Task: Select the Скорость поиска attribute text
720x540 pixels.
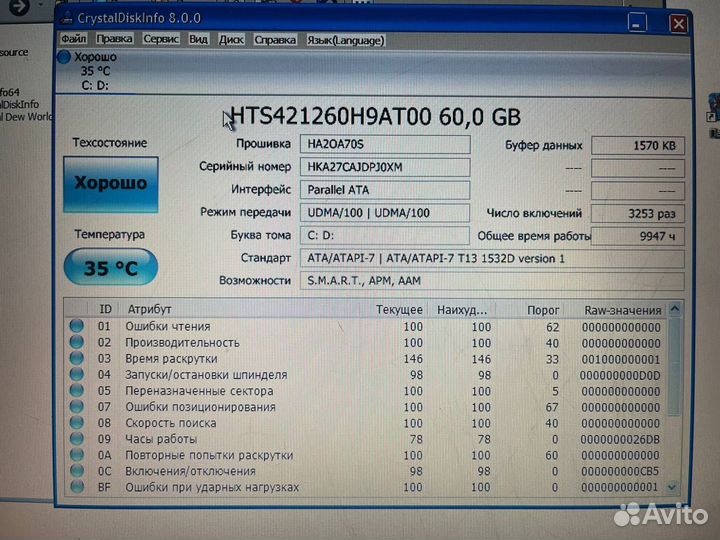Action: pos(170,423)
